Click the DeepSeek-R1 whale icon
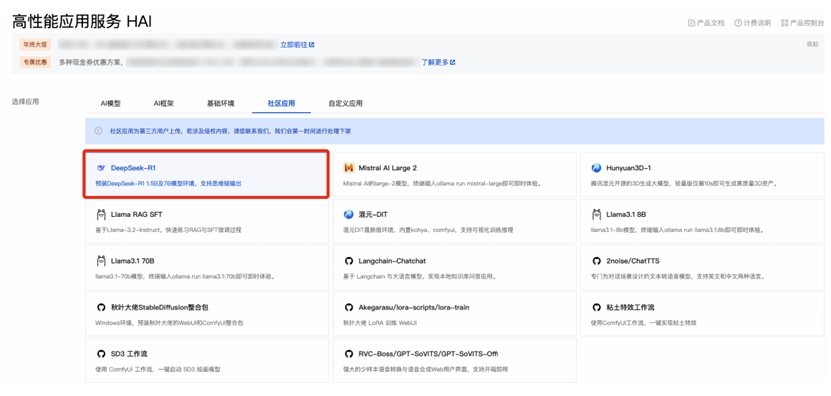The width and height of the screenshot is (831, 396). pyautogui.click(x=101, y=168)
